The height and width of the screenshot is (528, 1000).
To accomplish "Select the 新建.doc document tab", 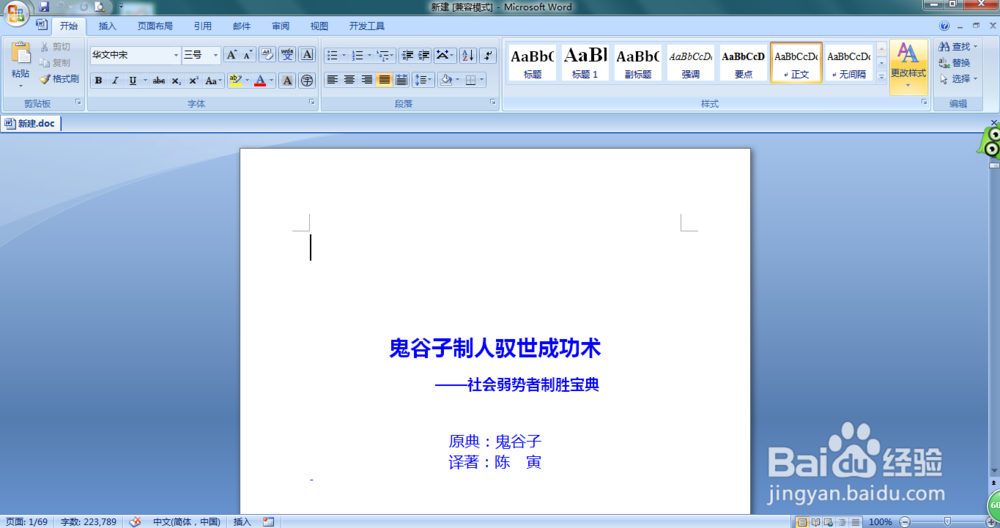I will tap(31, 124).
